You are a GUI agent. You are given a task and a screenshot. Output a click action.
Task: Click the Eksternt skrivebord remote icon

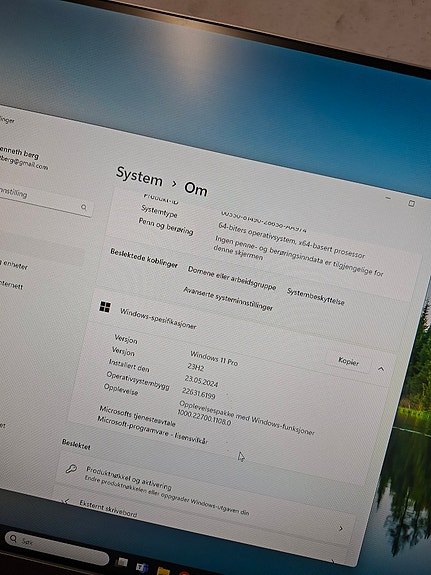[x=66, y=501]
